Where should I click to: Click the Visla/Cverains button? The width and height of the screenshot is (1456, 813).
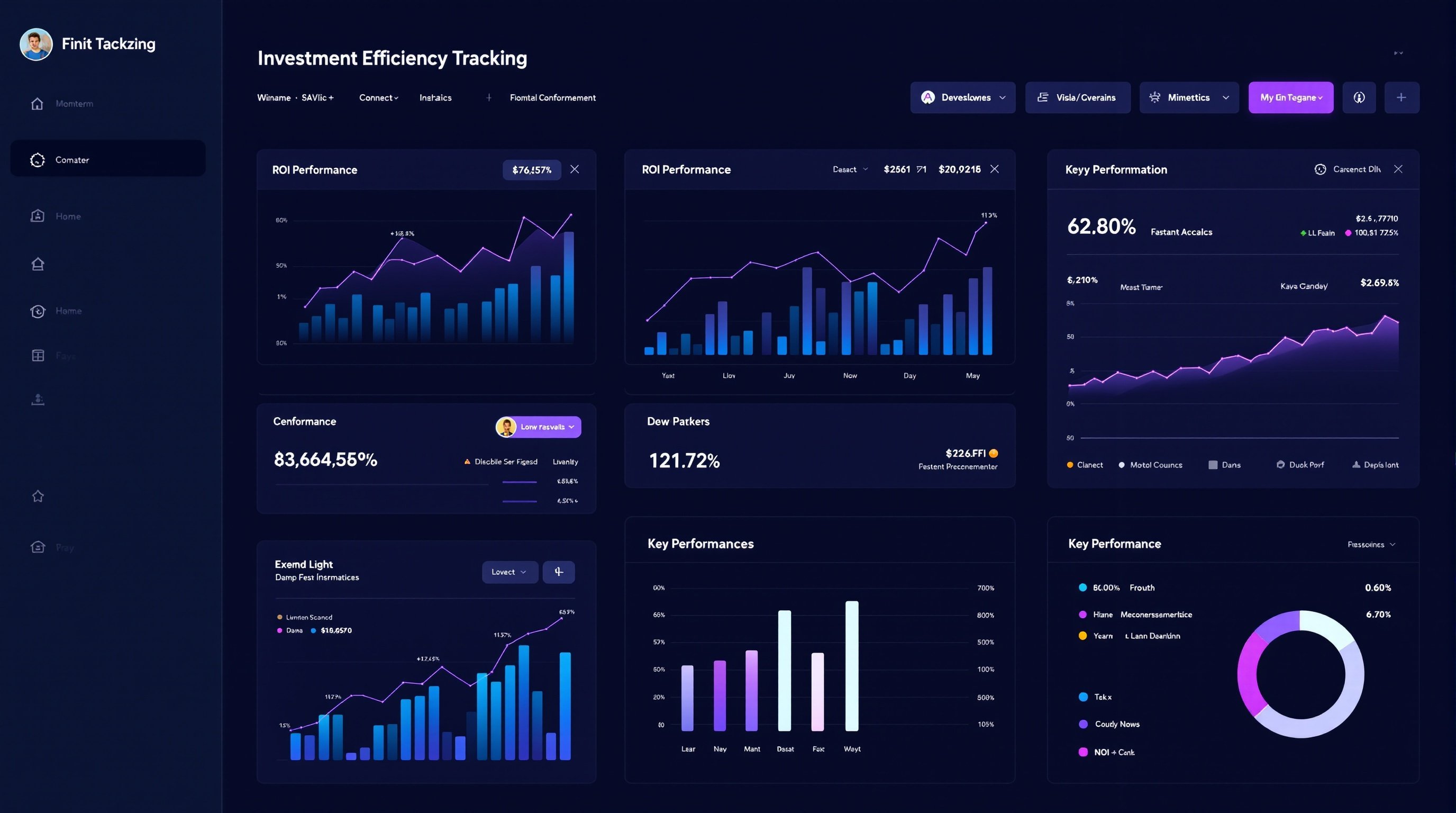(1077, 98)
